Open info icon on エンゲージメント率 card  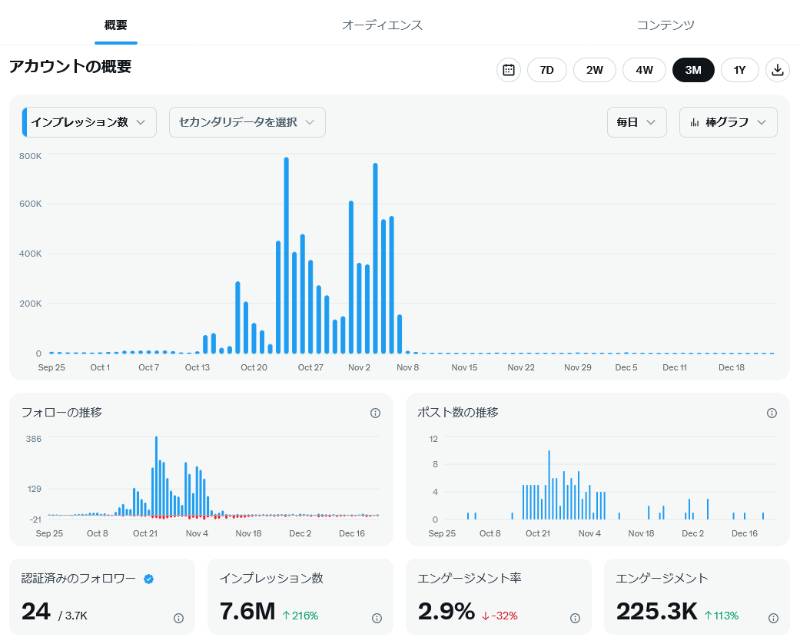point(575,618)
